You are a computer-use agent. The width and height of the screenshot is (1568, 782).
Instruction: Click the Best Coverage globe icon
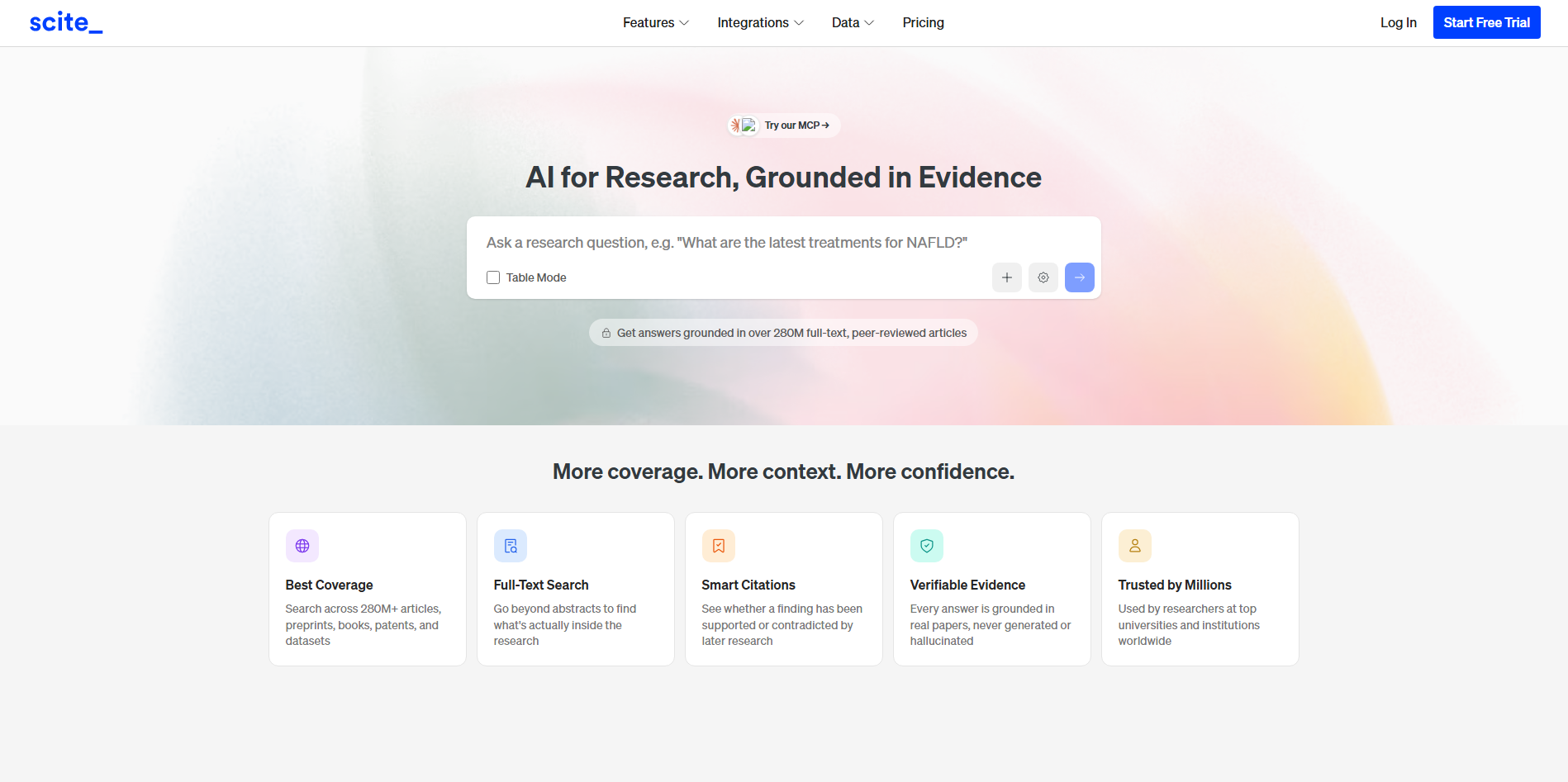coord(302,546)
